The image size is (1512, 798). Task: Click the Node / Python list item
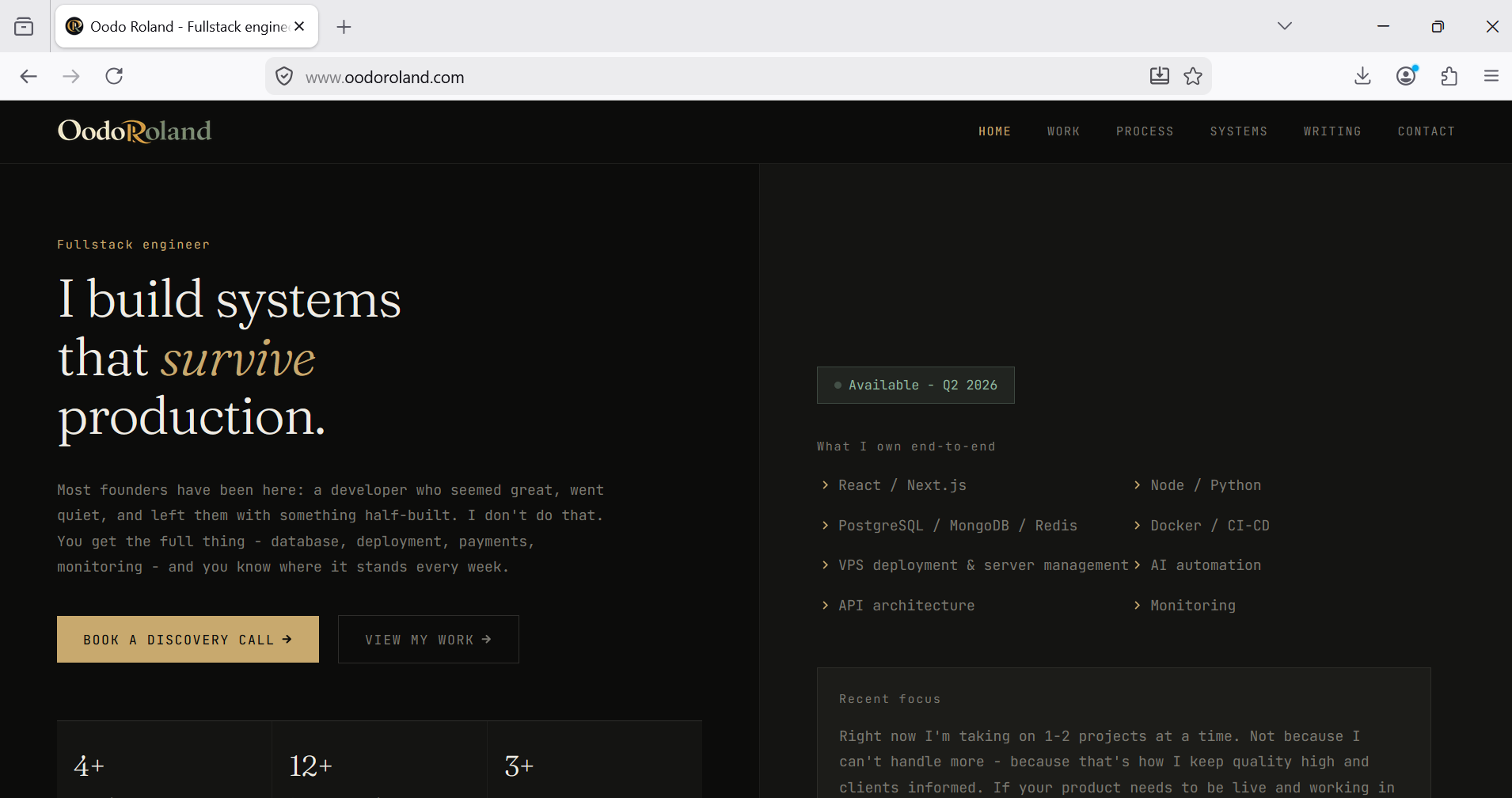(x=1197, y=485)
